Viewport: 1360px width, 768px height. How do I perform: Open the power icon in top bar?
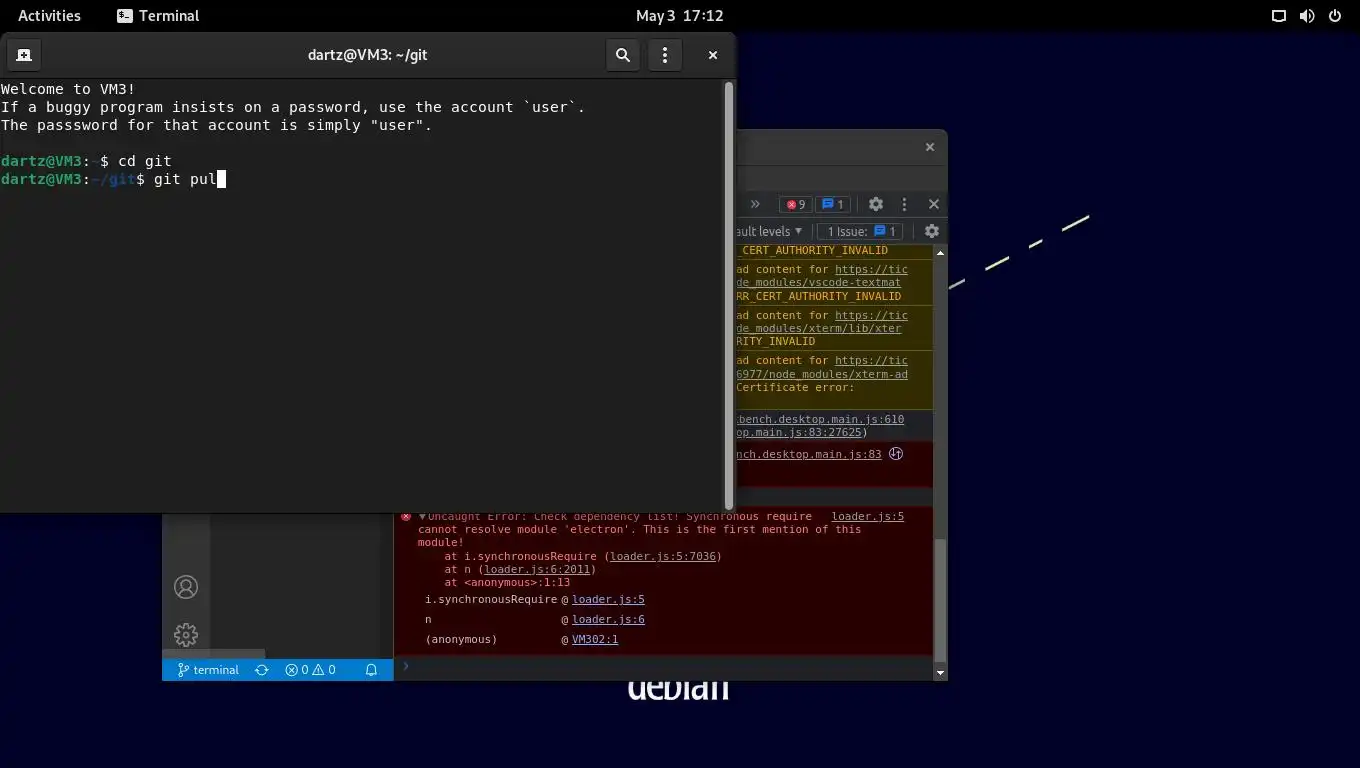[1334, 15]
